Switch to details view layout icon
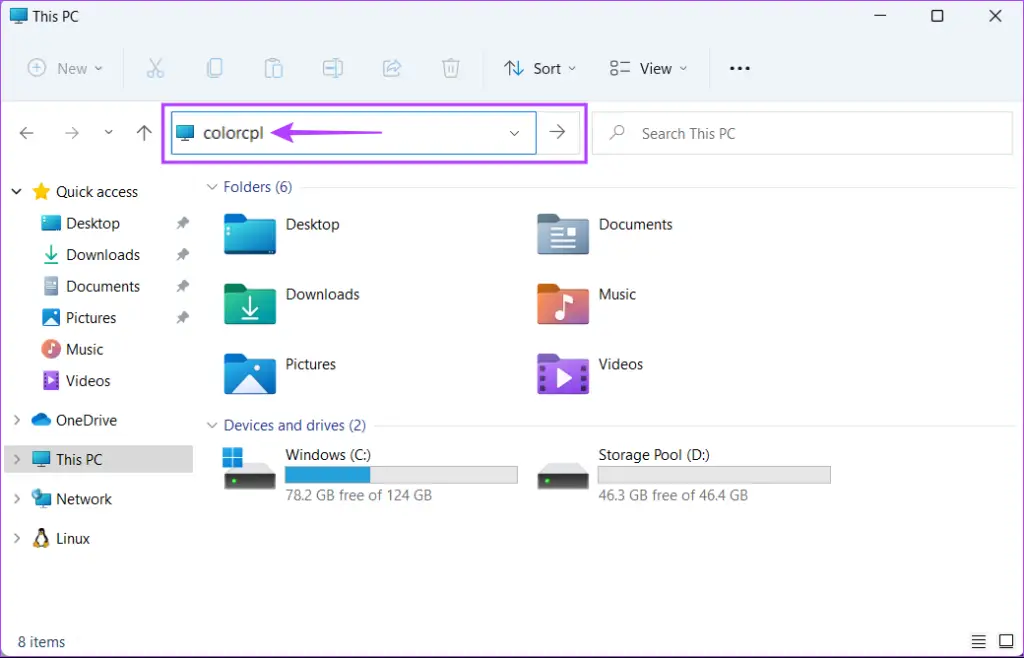The width and height of the screenshot is (1024, 658). tap(978, 641)
